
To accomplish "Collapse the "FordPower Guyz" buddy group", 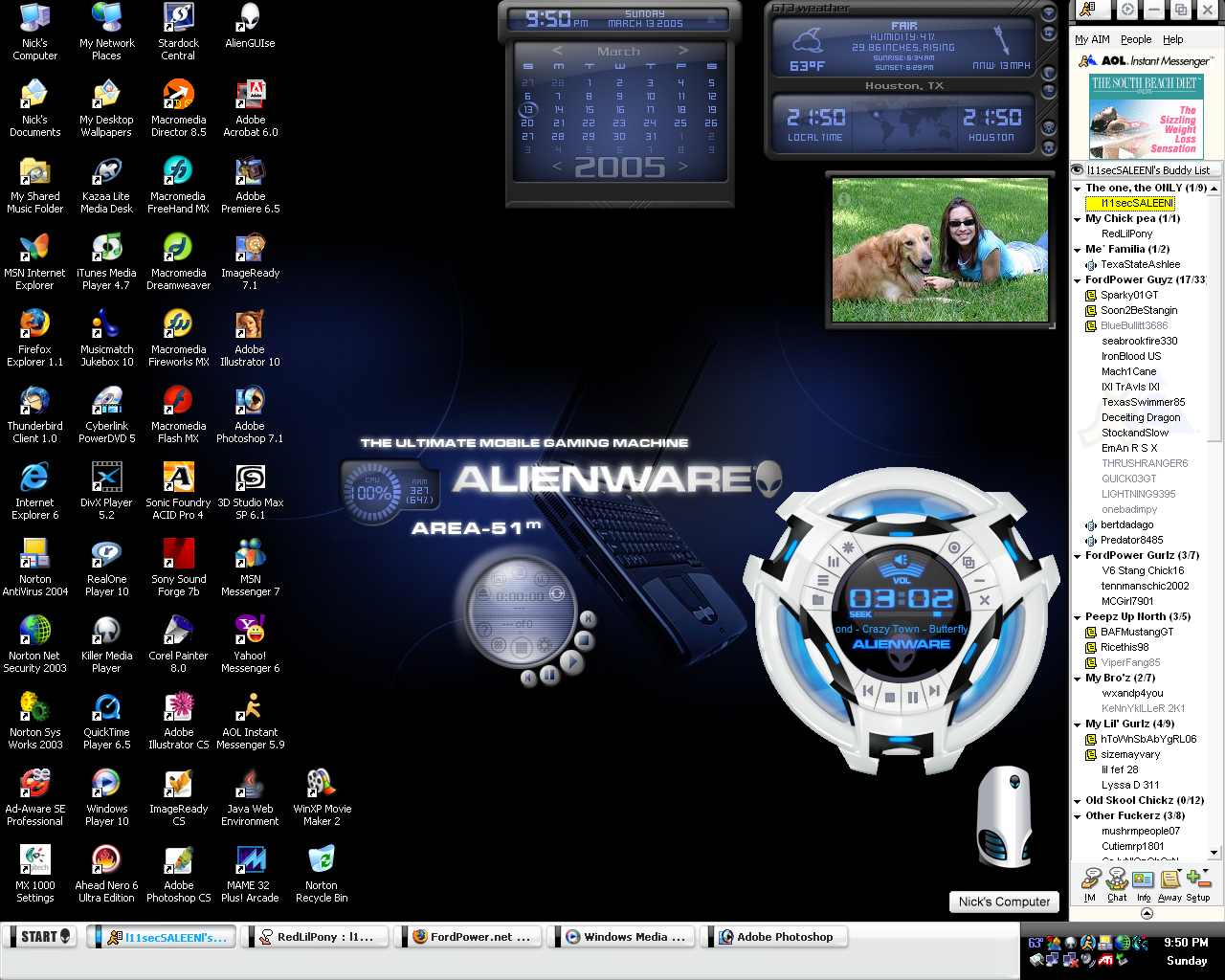I will click(x=1078, y=280).
